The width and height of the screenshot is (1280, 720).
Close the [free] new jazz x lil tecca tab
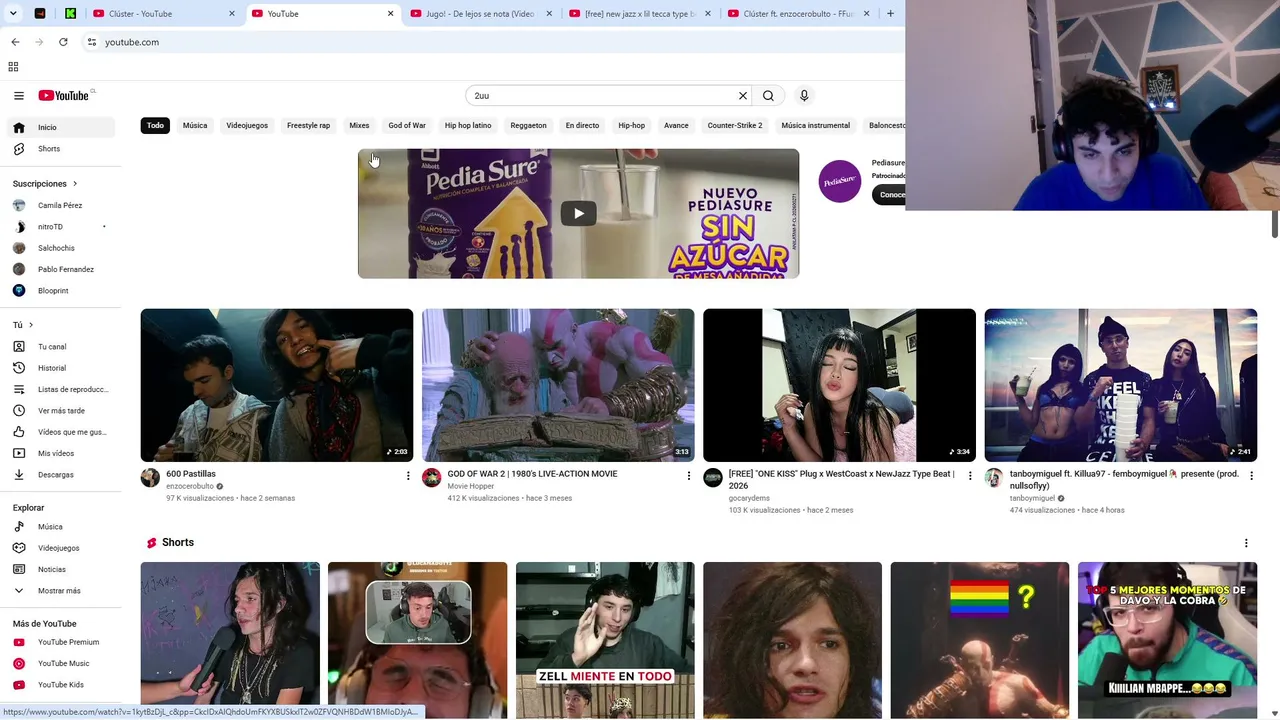[x=708, y=14]
